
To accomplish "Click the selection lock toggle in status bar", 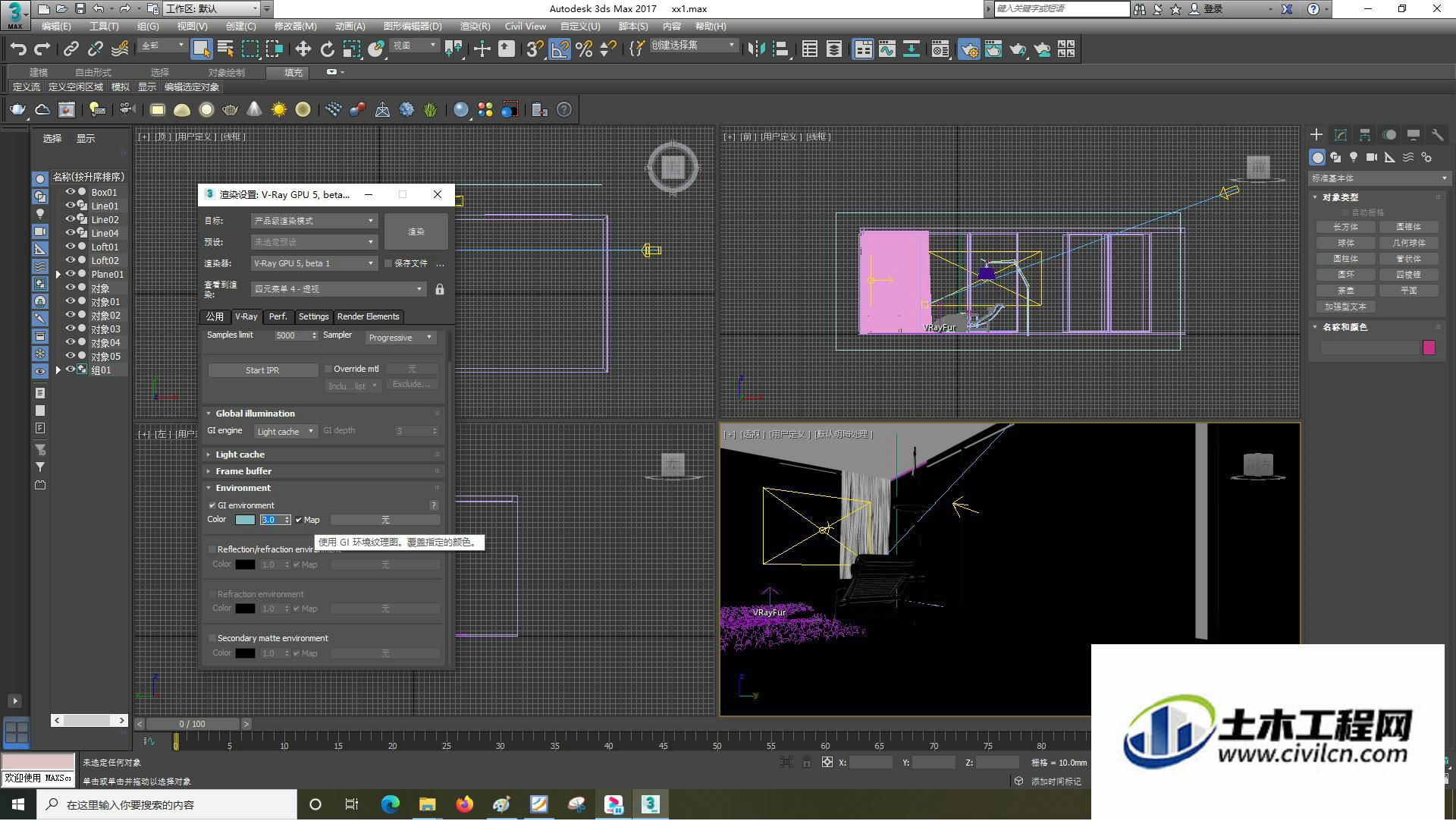I will [x=806, y=762].
